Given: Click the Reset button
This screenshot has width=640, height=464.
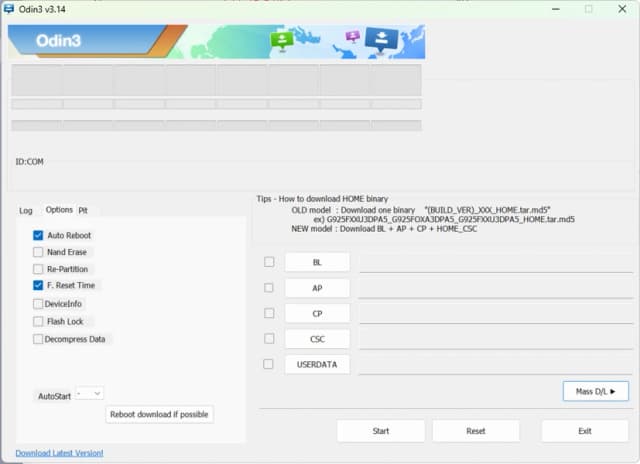Looking at the screenshot, I should [x=476, y=431].
